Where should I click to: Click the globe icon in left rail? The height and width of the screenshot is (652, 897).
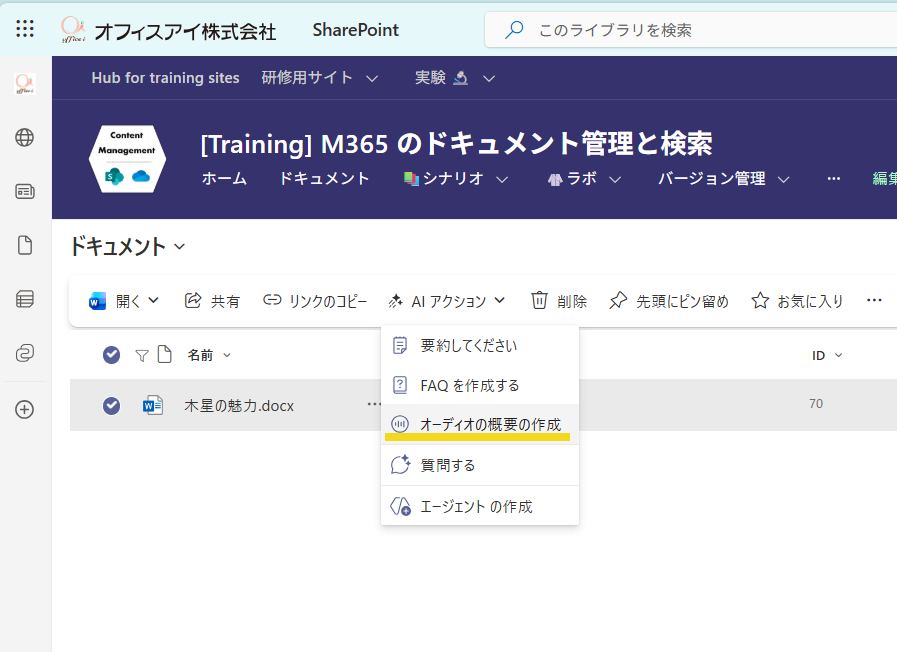coord(25,138)
